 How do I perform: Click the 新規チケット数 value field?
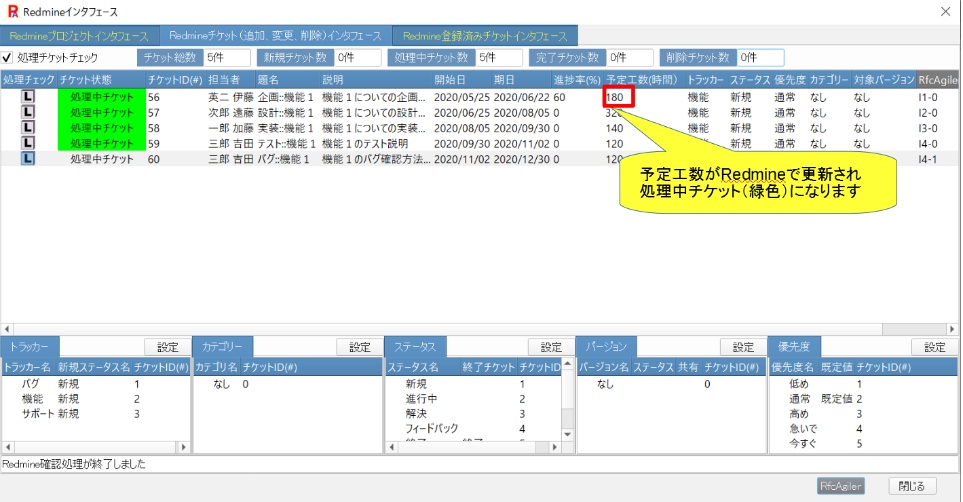358,58
